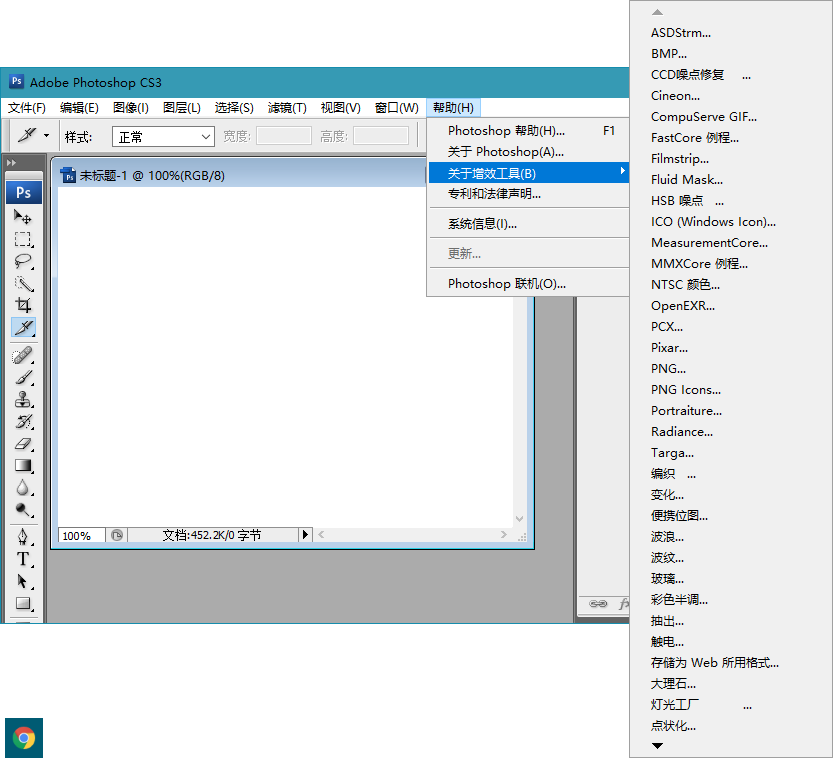Select the Magic Wand tool
This screenshot has height=758, width=833.
[22, 283]
